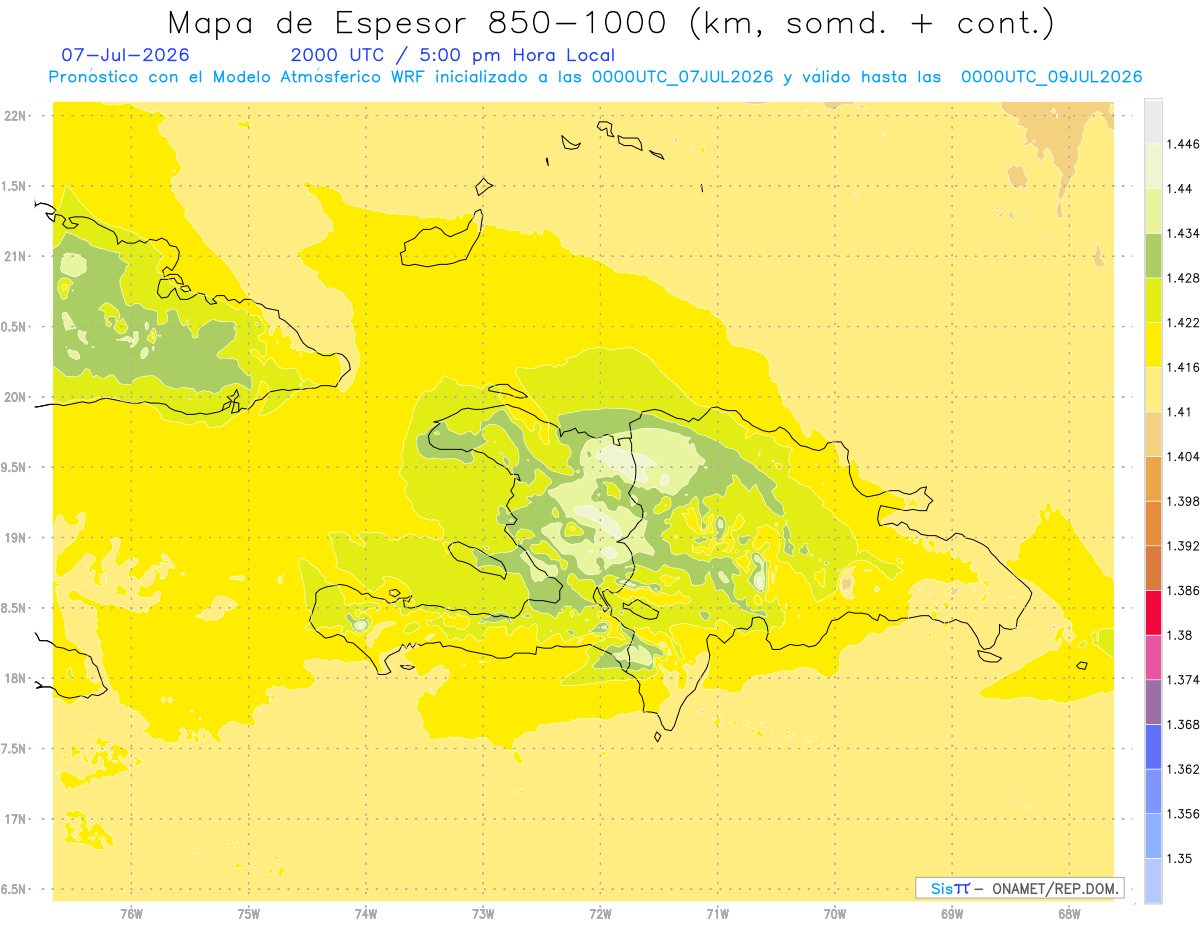The image size is (1200, 927).
Task: Click the '1.368' colorbar value
Action: point(1182,724)
